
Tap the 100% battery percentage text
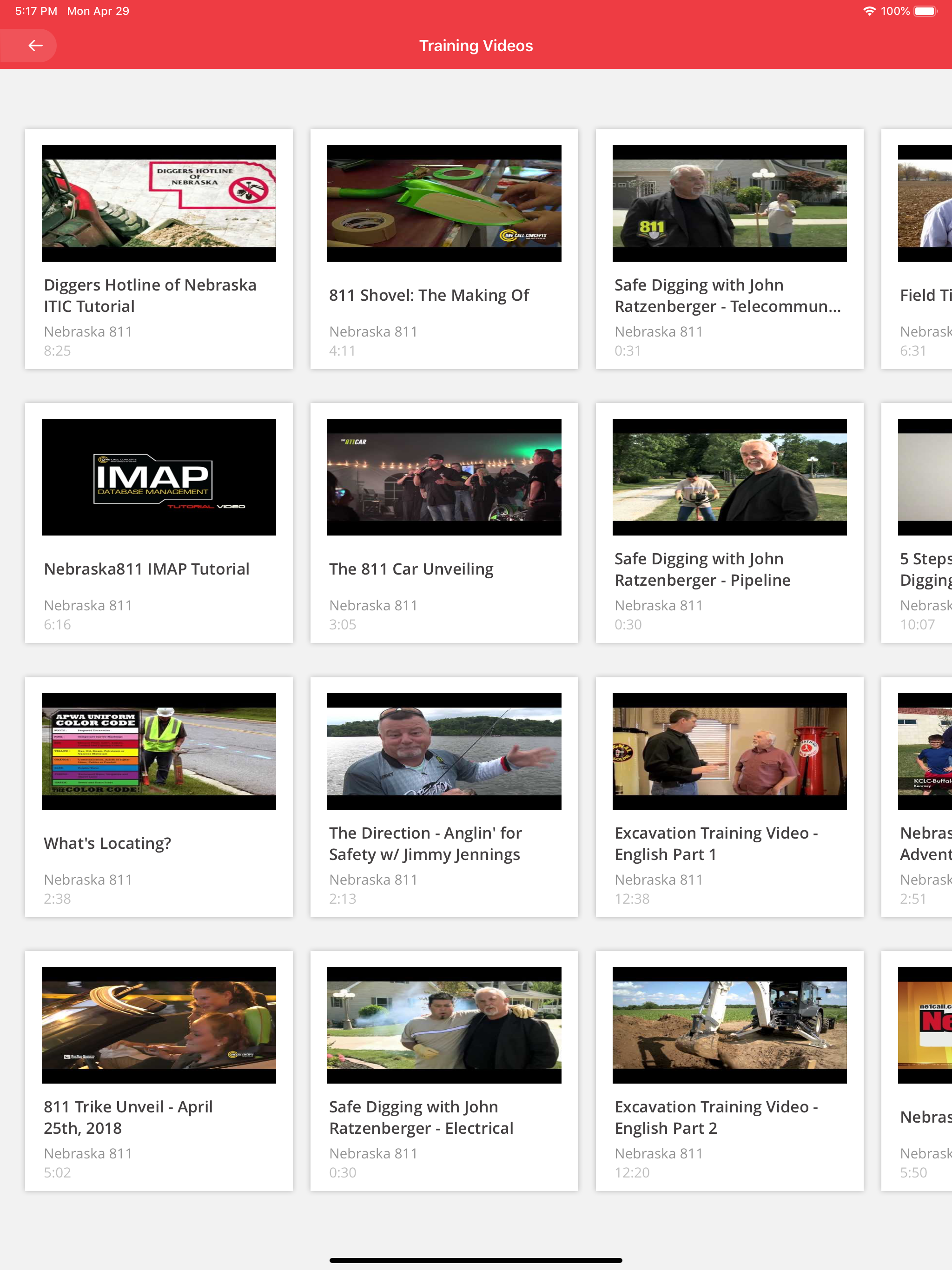coord(895,11)
